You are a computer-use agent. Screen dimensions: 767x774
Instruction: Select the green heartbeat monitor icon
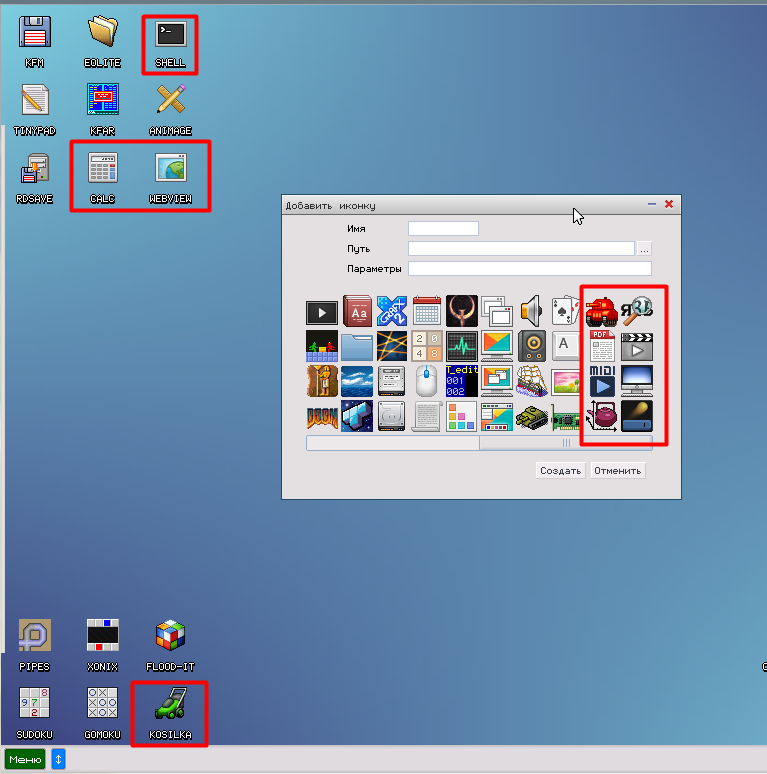(462, 347)
